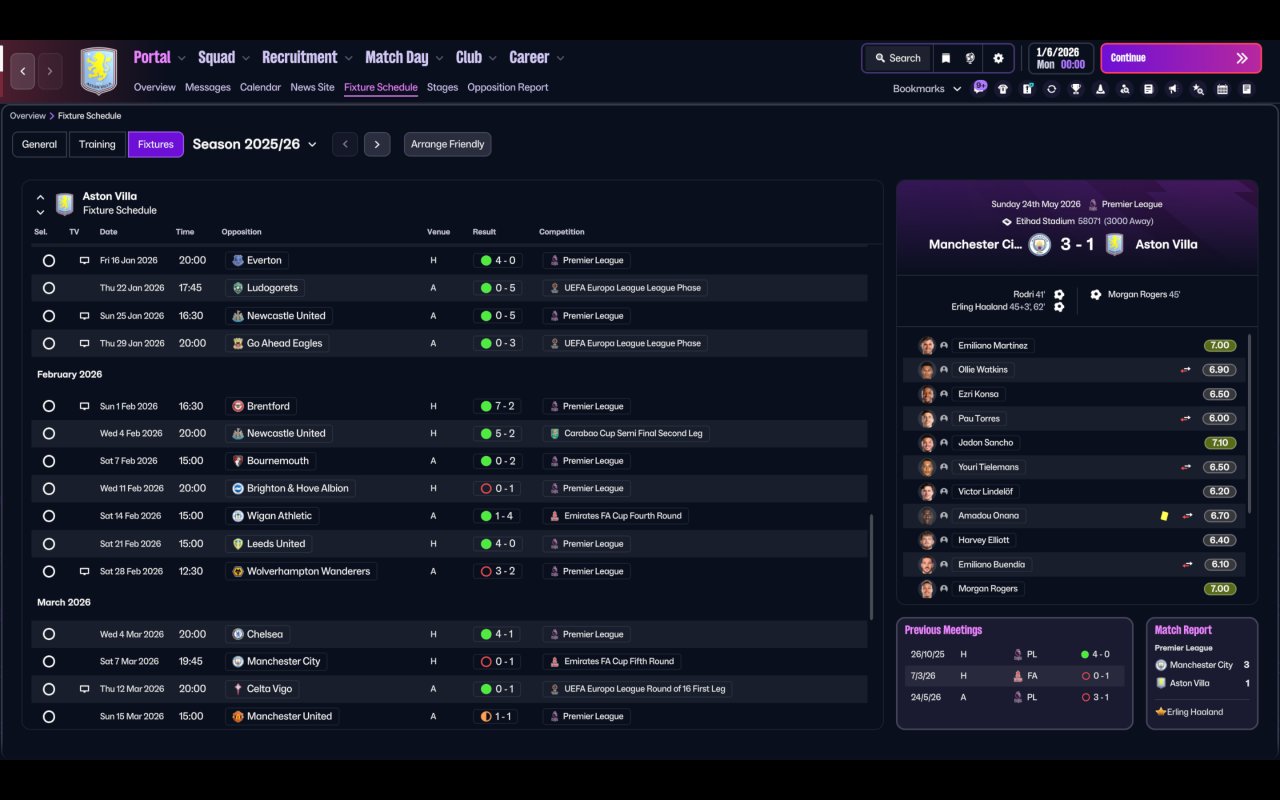Open the settings gear icon
The width and height of the screenshot is (1280, 800).
pyautogui.click(x=998, y=58)
